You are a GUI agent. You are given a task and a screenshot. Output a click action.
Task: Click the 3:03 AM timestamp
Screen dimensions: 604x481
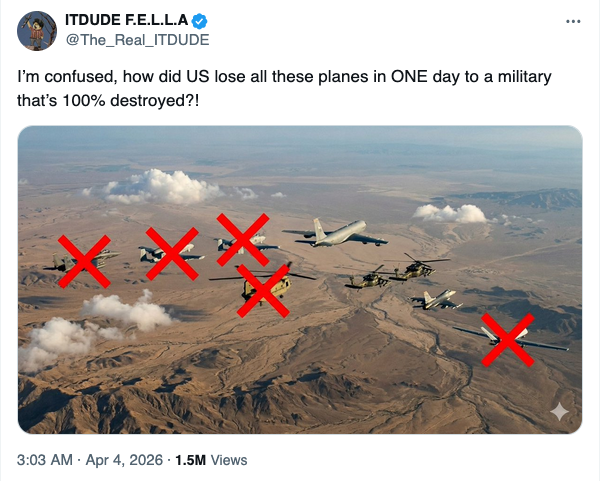click(44, 461)
